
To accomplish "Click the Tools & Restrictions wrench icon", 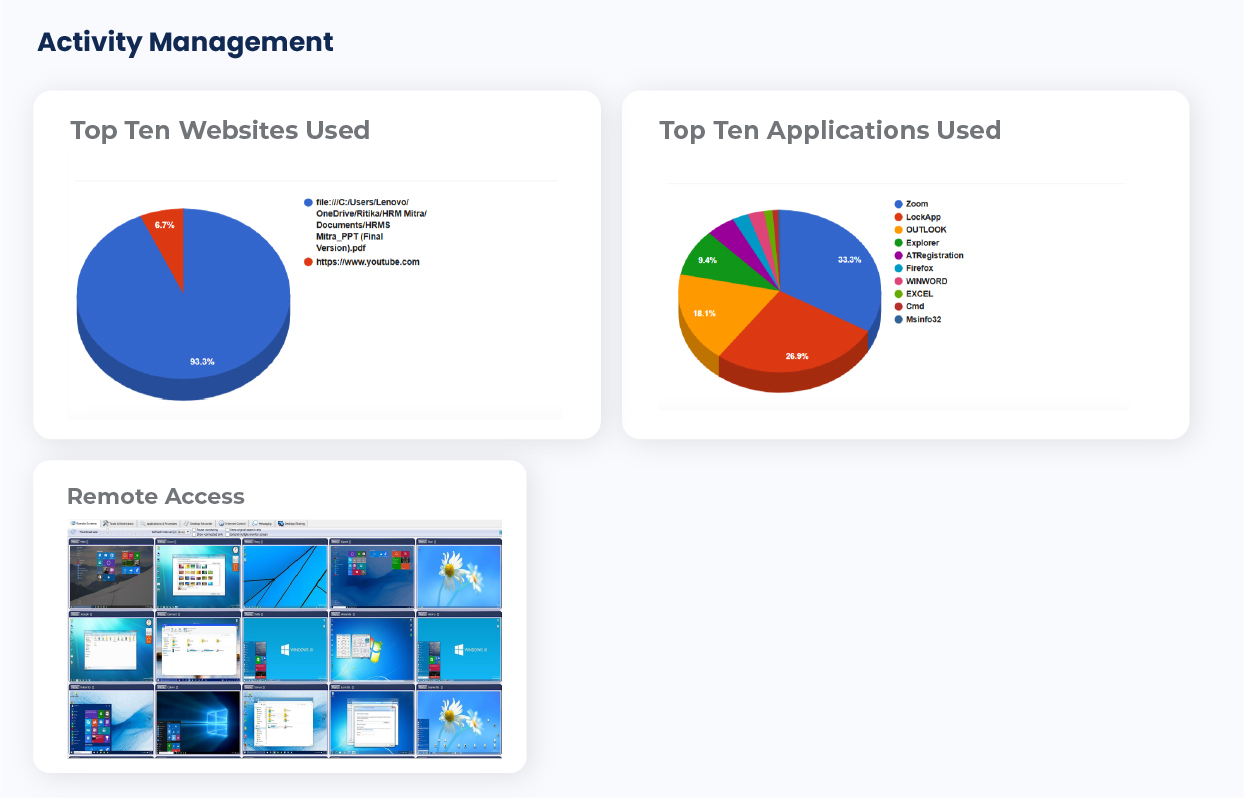I will pyautogui.click(x=106, y=523).
